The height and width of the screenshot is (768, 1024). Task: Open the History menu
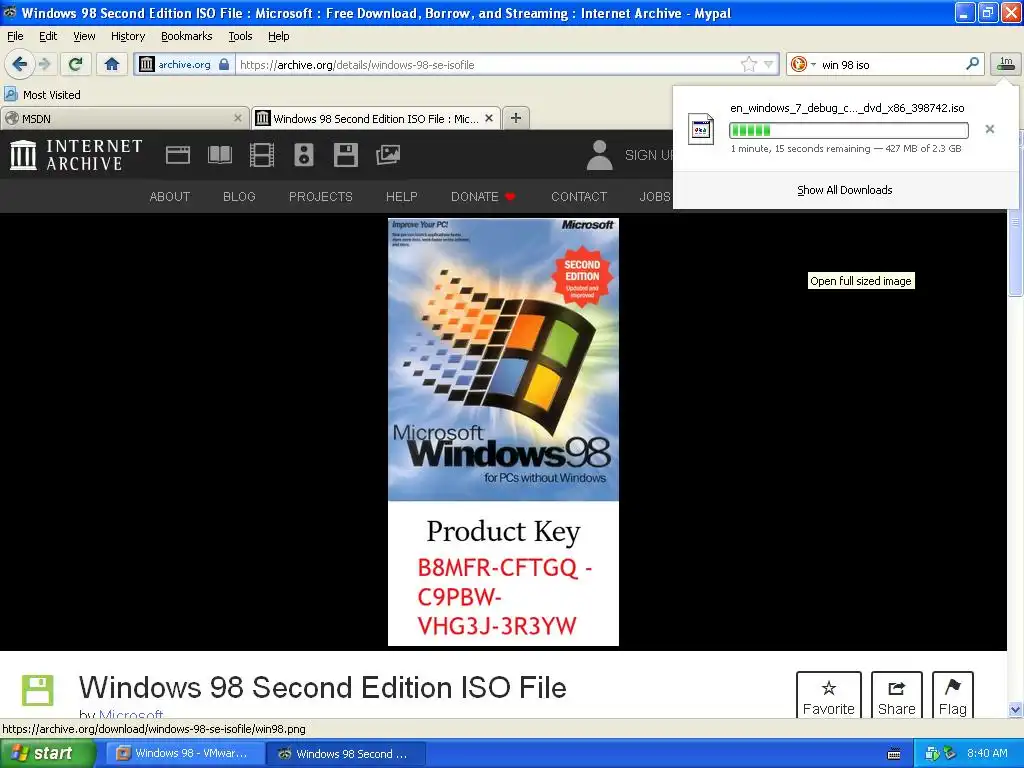(x=127, y=36)
